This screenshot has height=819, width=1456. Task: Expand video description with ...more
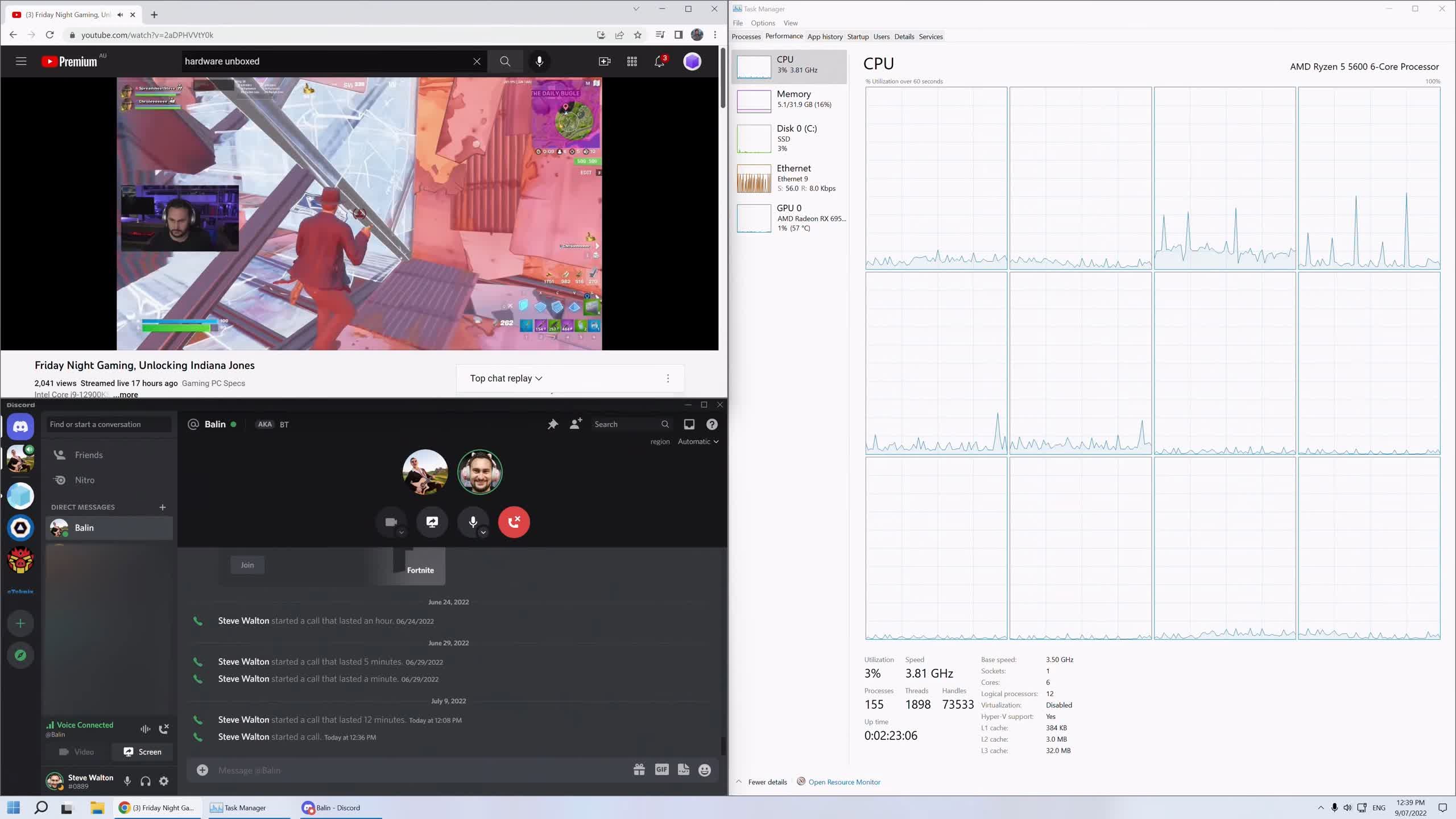(x=126, y=395)
